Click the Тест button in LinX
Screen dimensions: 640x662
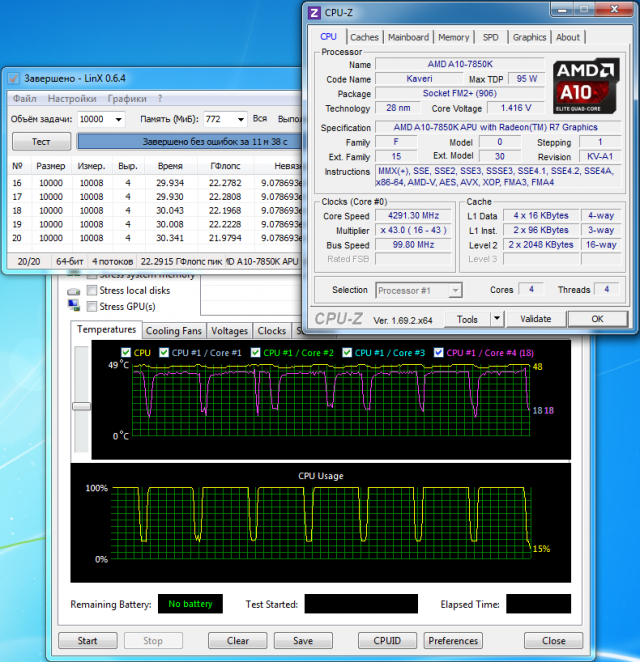(41, 141)
